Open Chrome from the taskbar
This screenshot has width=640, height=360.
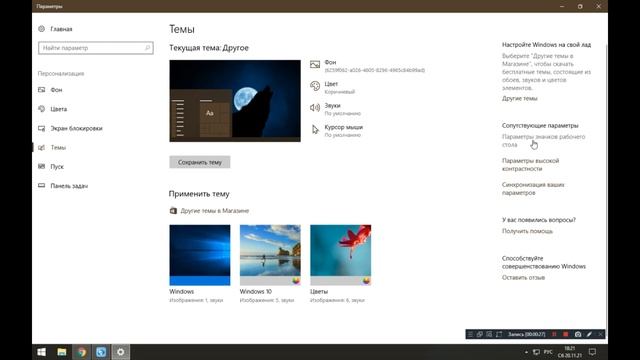coord(82,352)
